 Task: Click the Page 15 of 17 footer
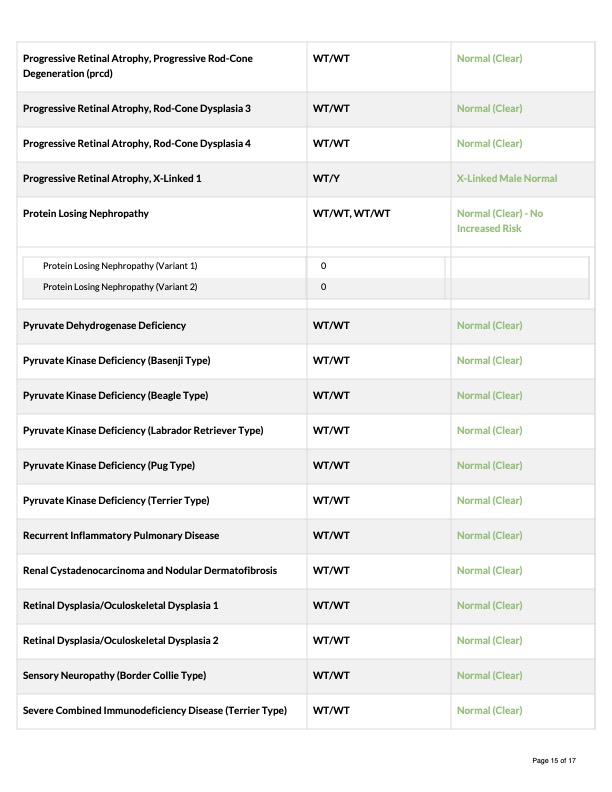pos(554,761)
